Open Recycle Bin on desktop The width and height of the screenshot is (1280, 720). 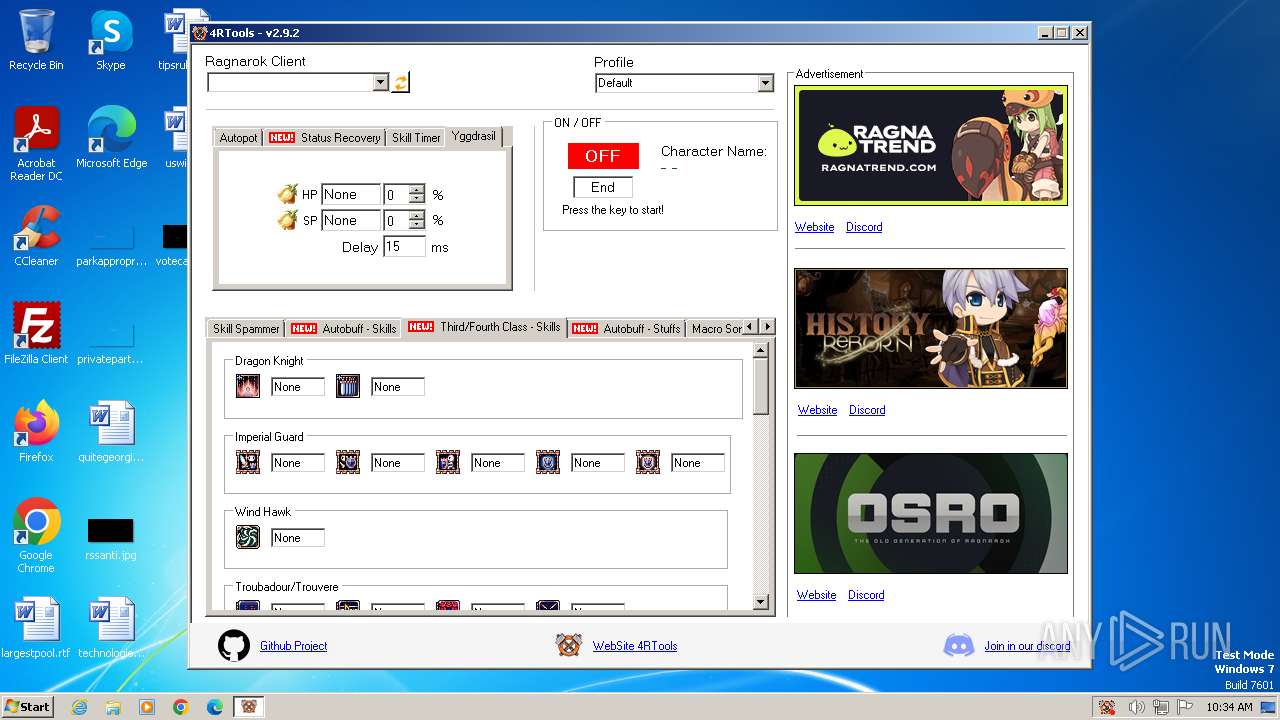click(x=36, y=40)
